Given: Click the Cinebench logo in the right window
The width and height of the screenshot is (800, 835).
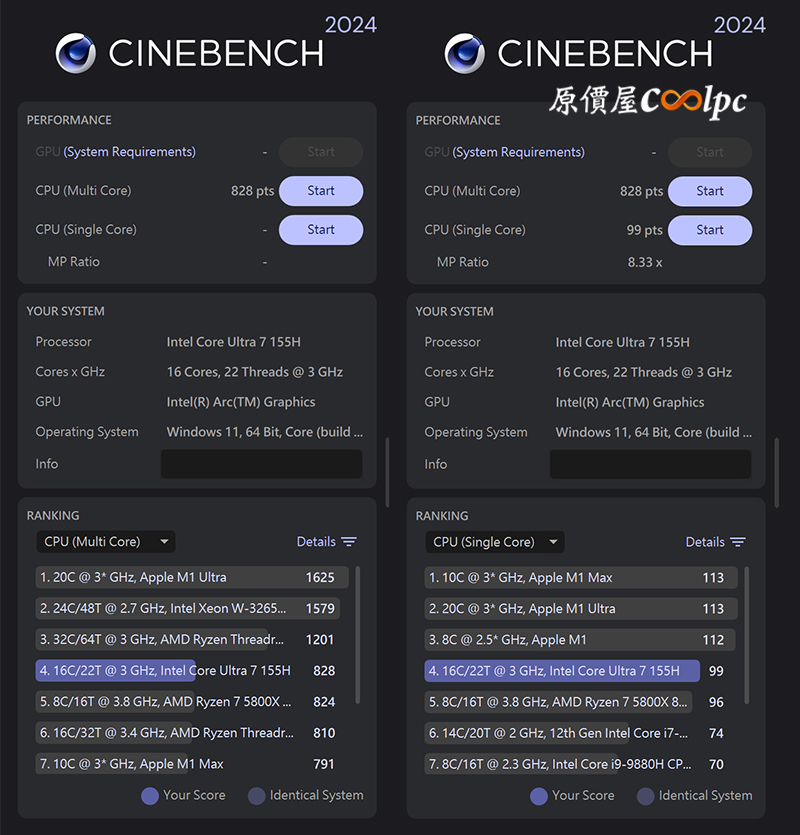Looking at the screenshot, I should tap(464, 53).
